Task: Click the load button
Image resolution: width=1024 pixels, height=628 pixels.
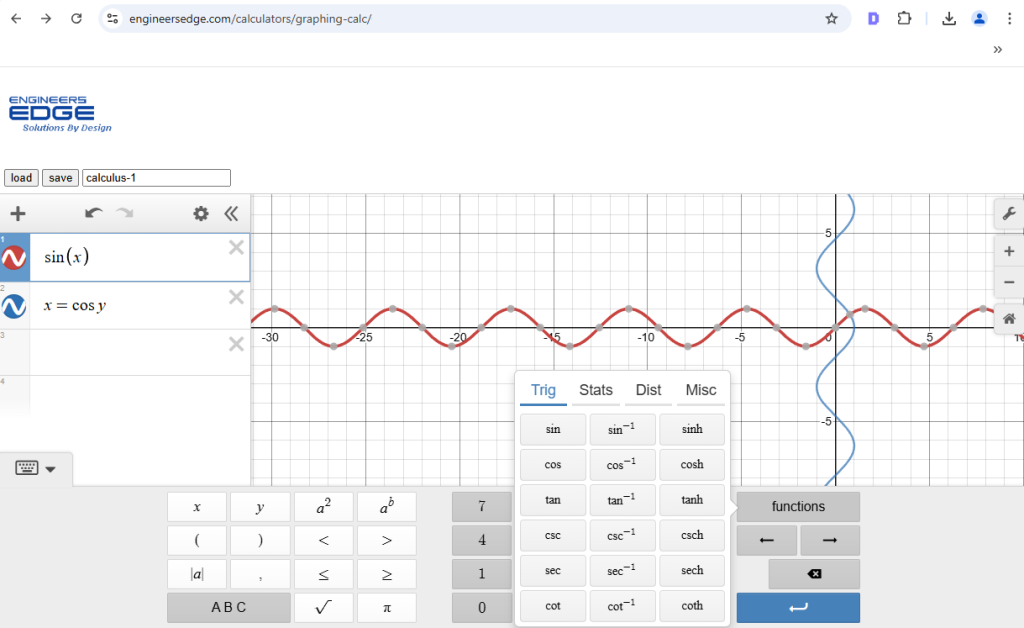Action: coord(20,177)
